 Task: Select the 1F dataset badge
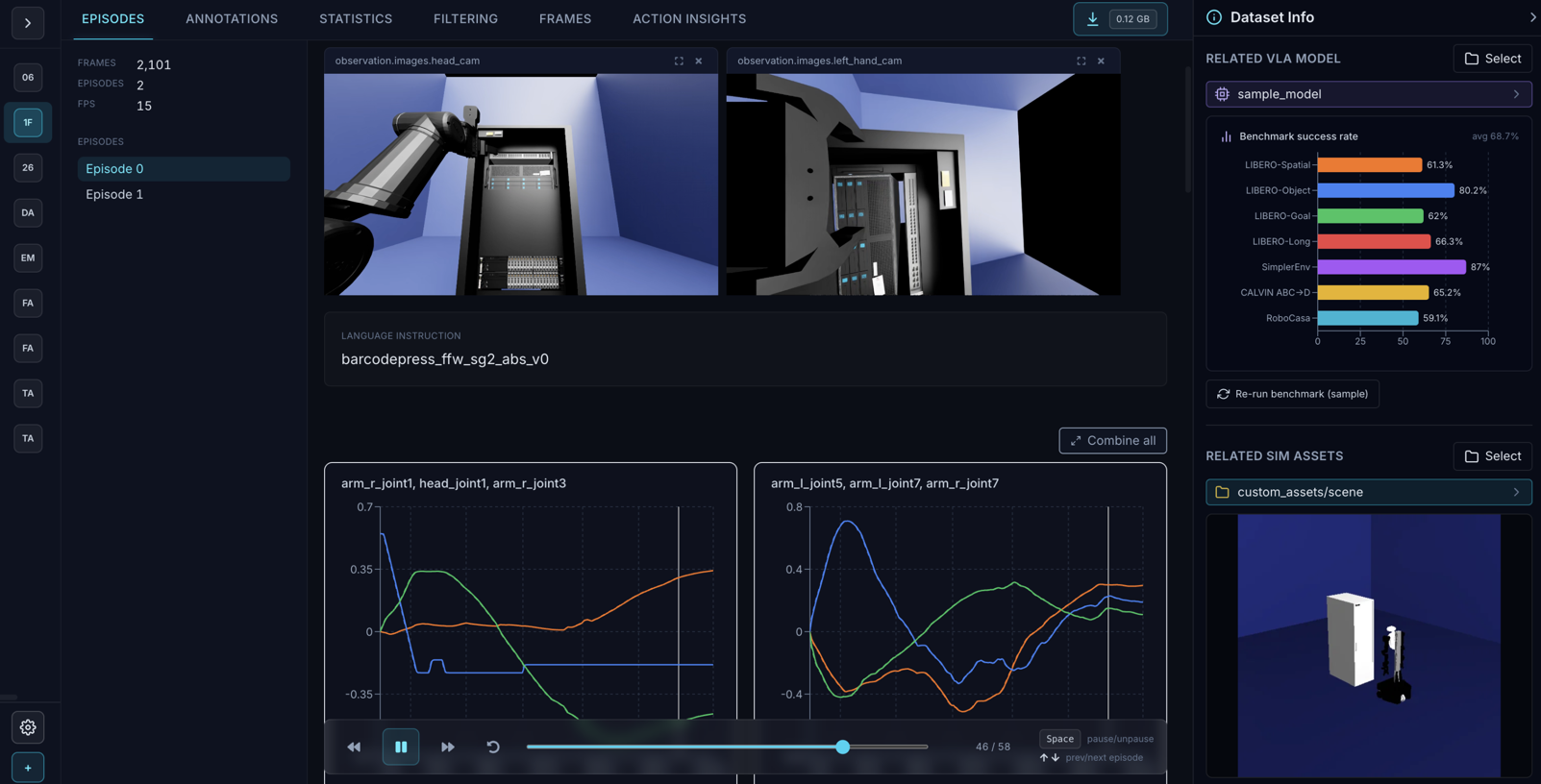click(28, 122)
